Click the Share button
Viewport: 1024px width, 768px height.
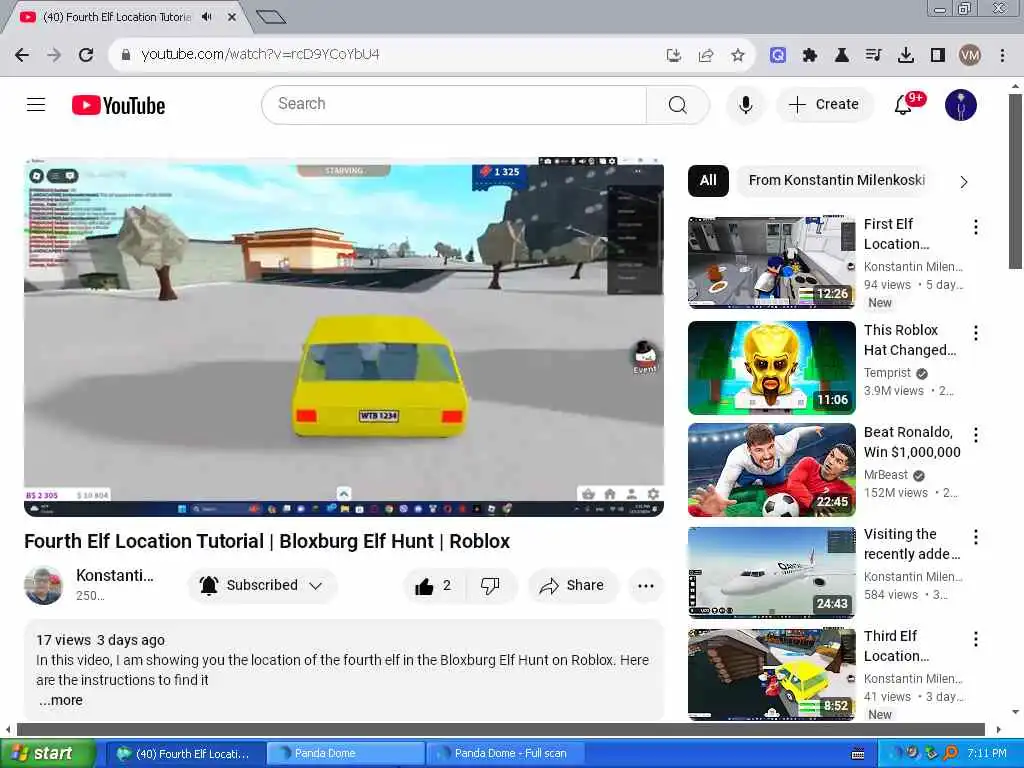pos(572,586)
